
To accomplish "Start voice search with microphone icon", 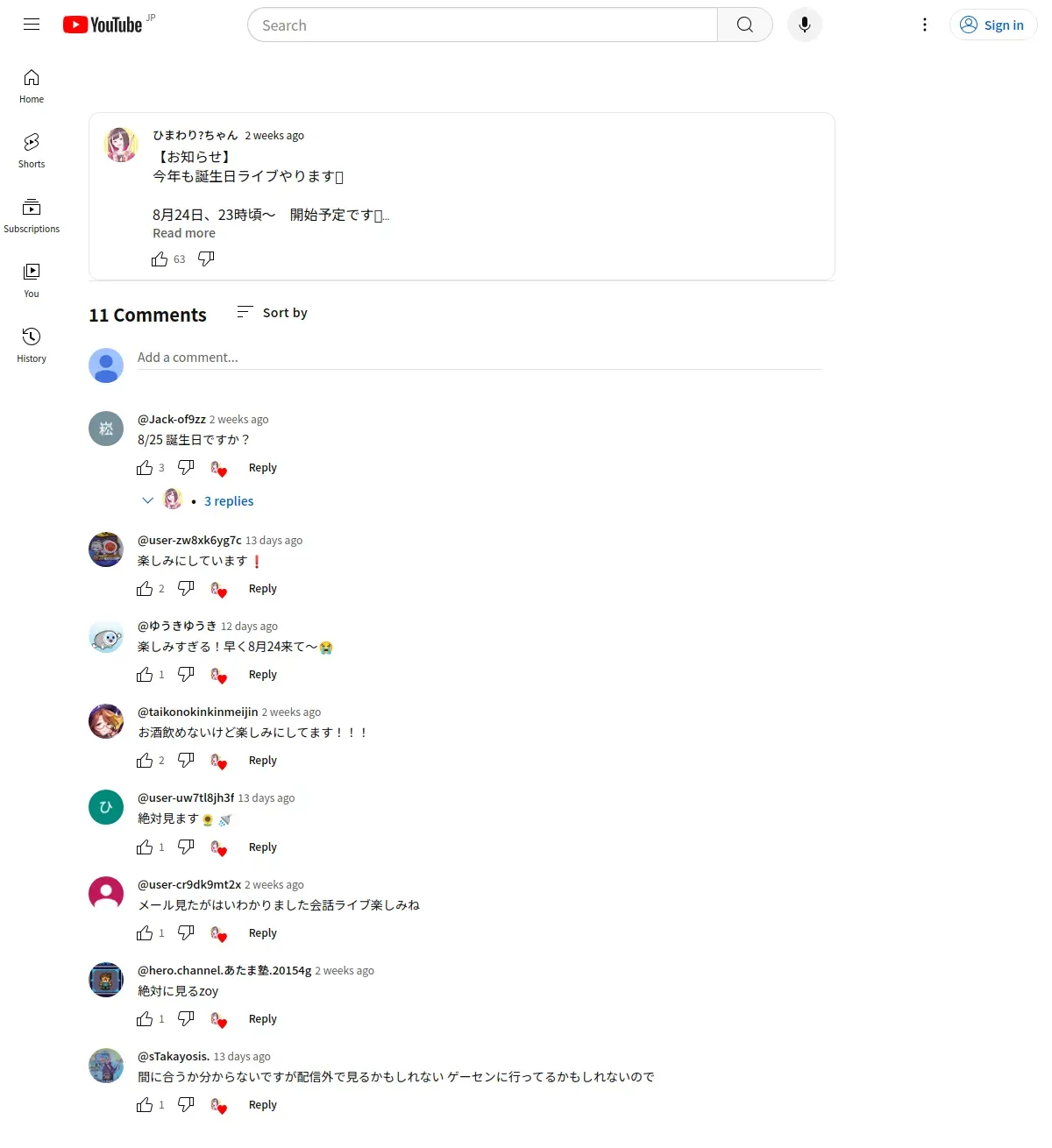I will (805, 25).
